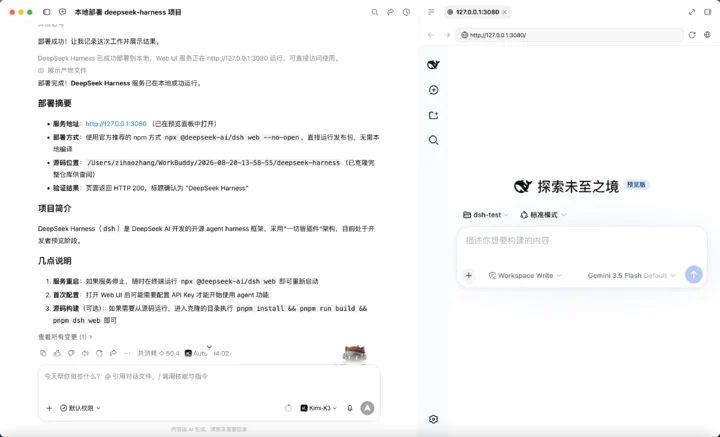Click the DeepSeek whale logo in sidebar
This screenshot has width=720, height=437.
(433, 65)
